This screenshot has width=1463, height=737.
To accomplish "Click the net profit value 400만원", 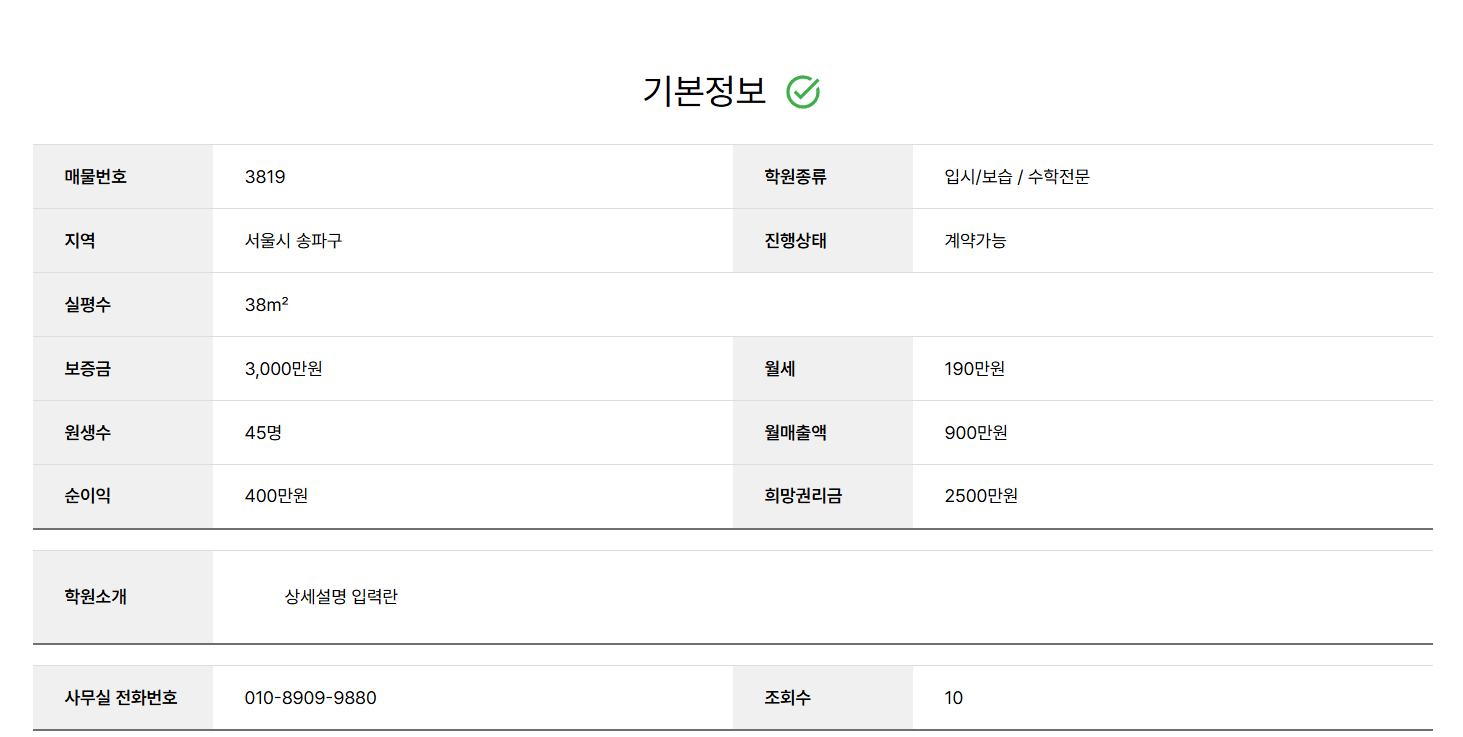I will pos(276,496).
